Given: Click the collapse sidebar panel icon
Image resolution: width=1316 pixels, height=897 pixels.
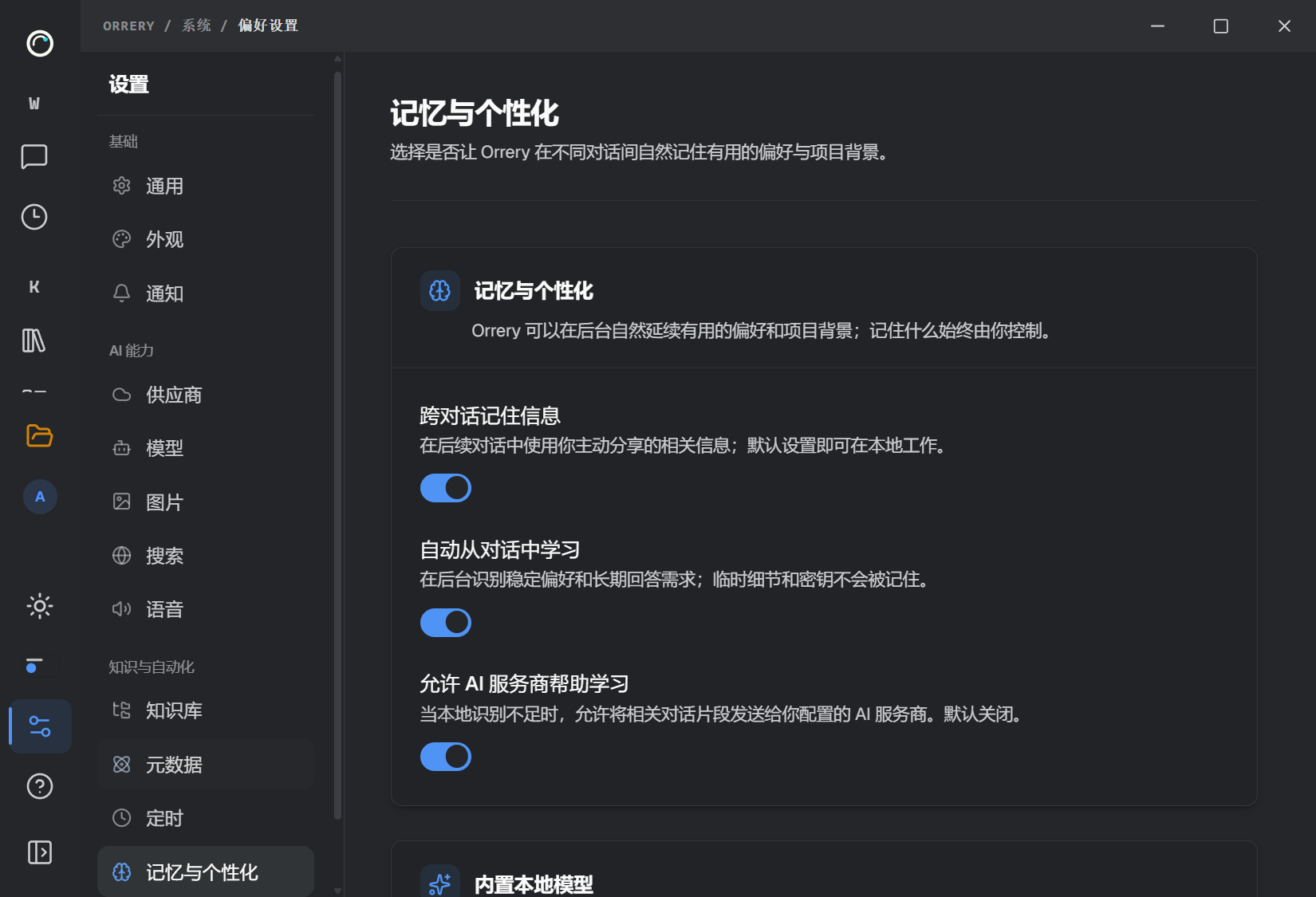Looking at the screenshot, I should [40, 852].
